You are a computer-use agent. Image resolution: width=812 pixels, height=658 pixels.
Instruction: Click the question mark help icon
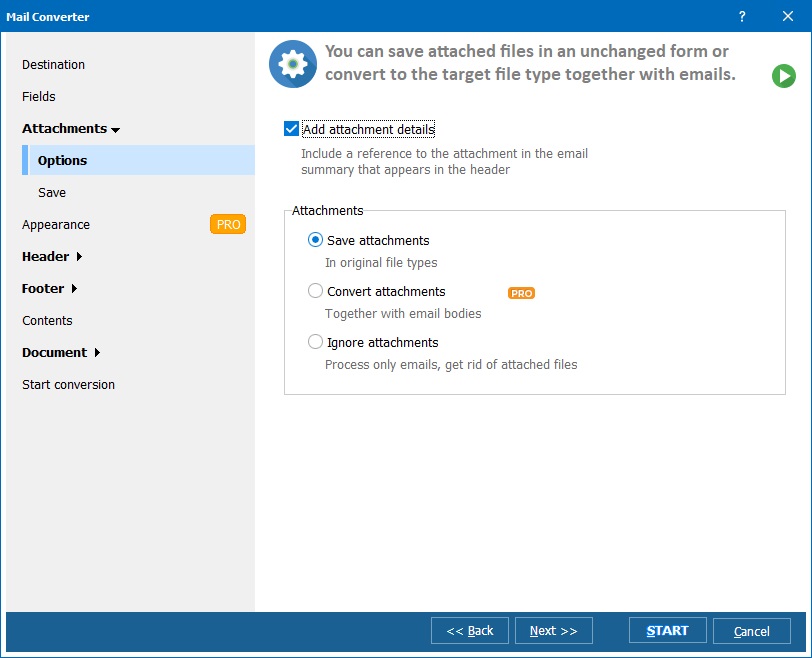[x=742, y=17]
